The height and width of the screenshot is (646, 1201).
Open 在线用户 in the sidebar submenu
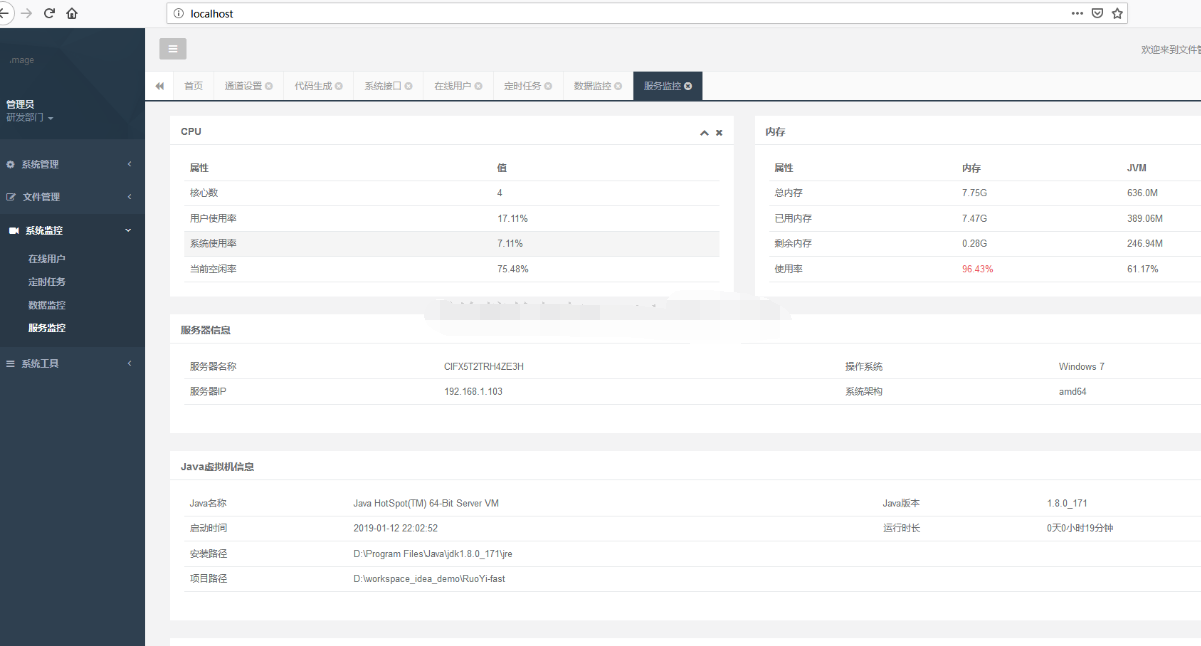[x=47, y=259]
